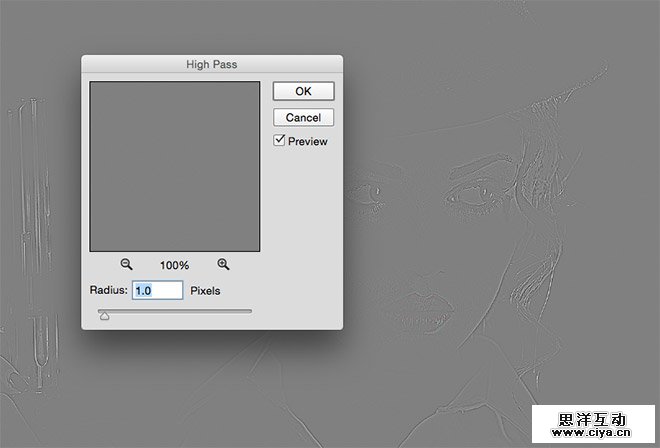Click the right end of Radius slider track
This screenshot has width=660, height=448.
(251, 311)
